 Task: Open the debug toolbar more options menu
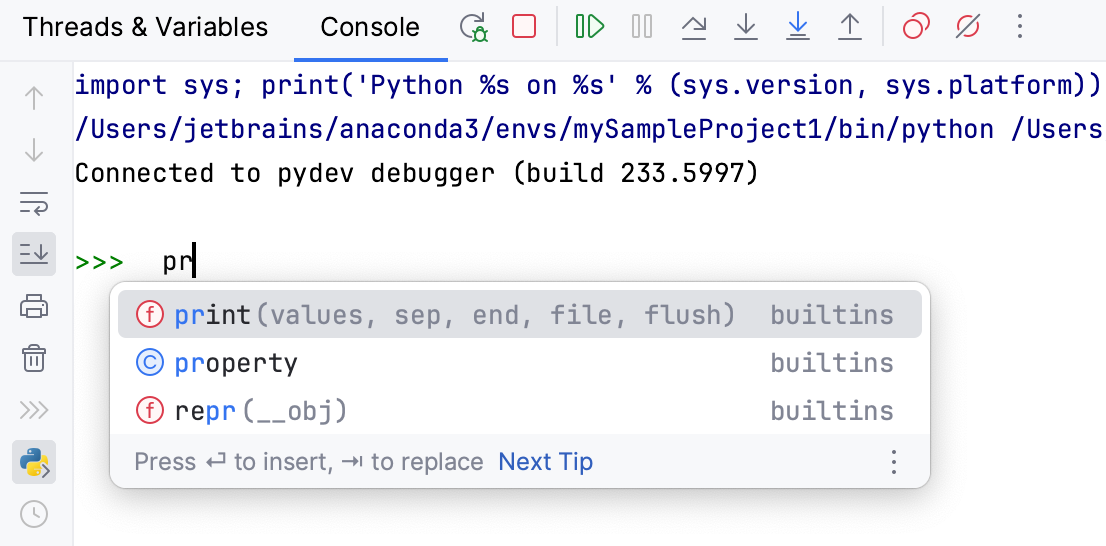(1019, 27)
